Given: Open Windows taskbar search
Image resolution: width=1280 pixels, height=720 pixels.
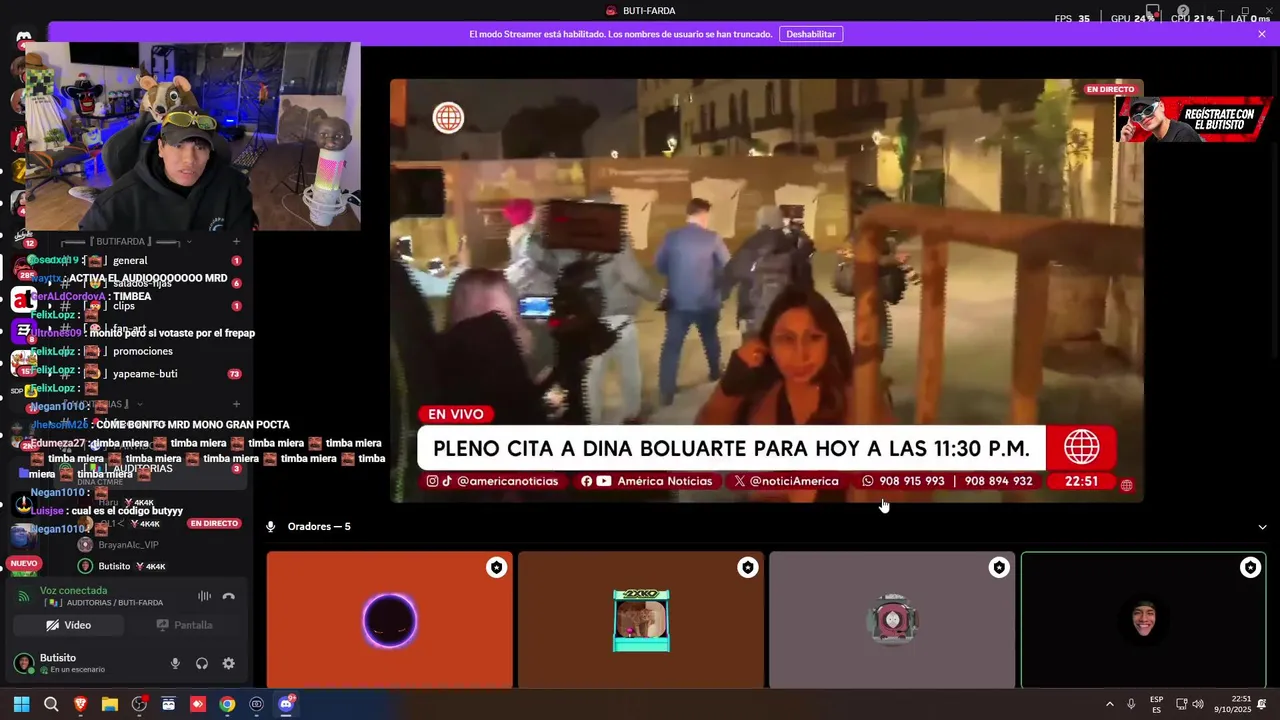Looking at the screenshot, I should click(51, 704).
